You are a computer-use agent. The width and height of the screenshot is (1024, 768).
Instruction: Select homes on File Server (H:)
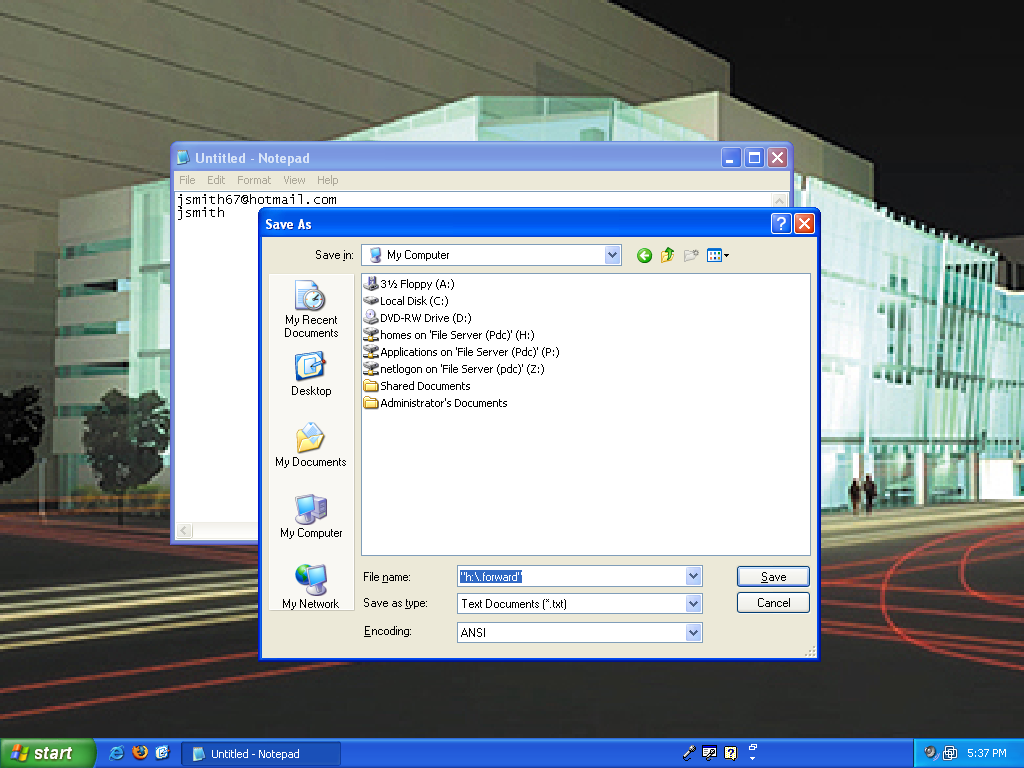pos(449,335)
